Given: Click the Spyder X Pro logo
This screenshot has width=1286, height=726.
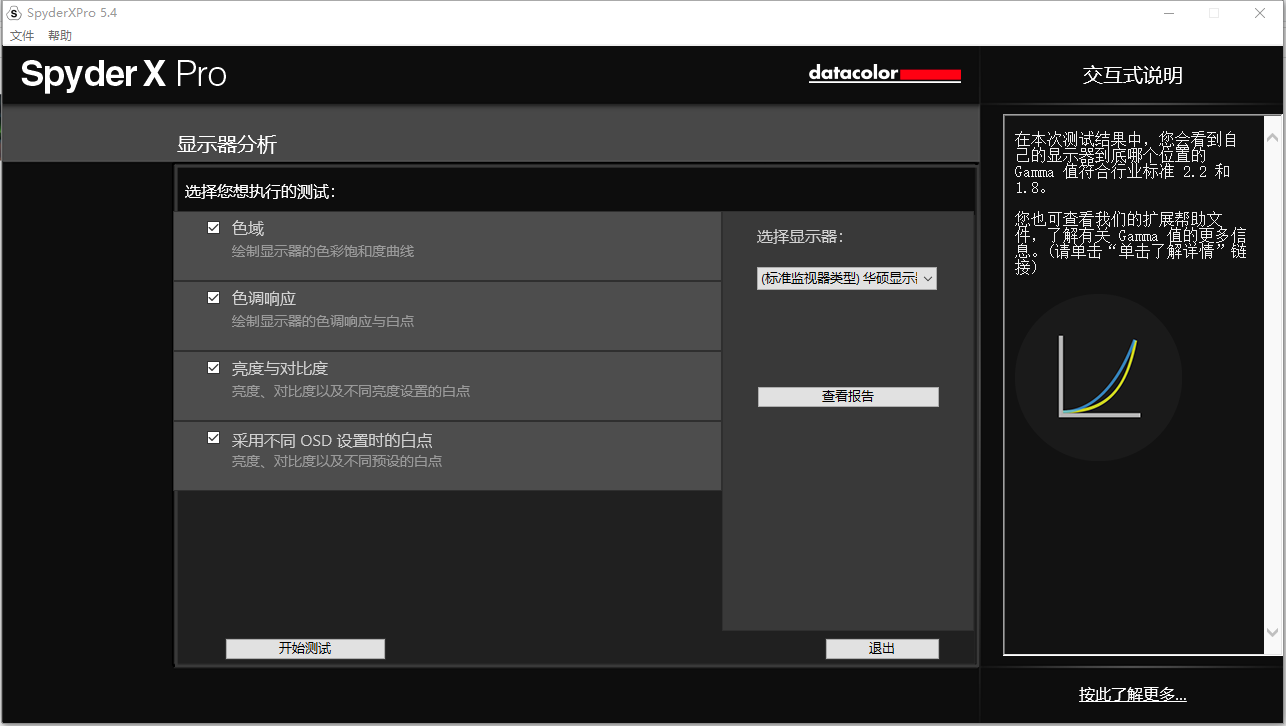Looking at the screenshot, I should click(x=124, y=74).
